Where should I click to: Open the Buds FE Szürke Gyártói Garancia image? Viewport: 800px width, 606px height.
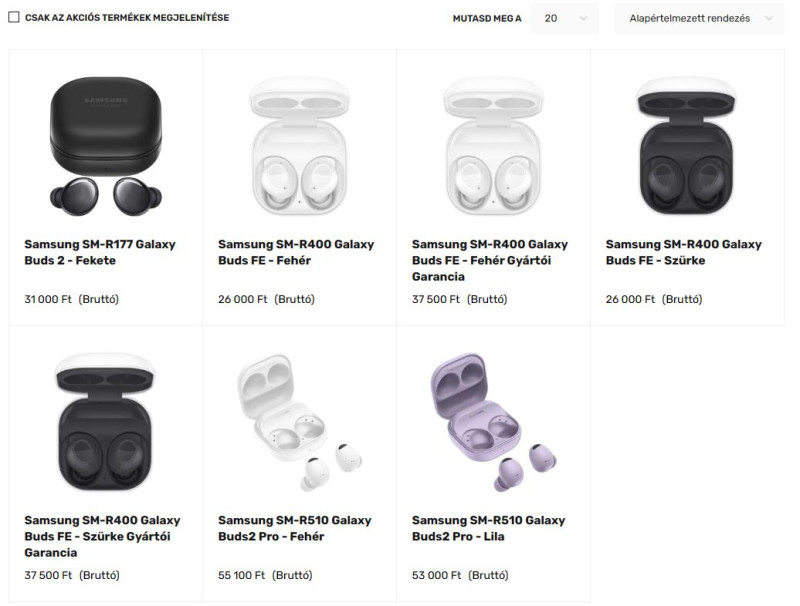(105, 422)
